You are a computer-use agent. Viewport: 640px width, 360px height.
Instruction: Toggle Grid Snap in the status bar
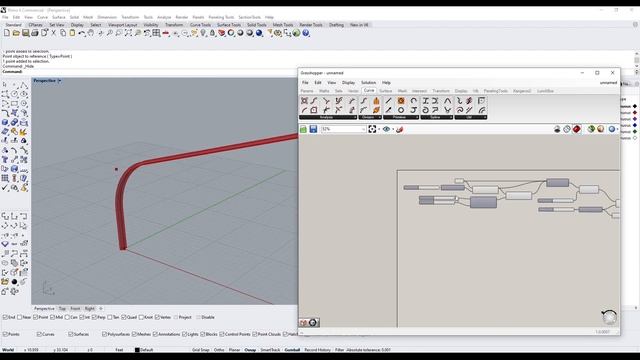(200, 350)
